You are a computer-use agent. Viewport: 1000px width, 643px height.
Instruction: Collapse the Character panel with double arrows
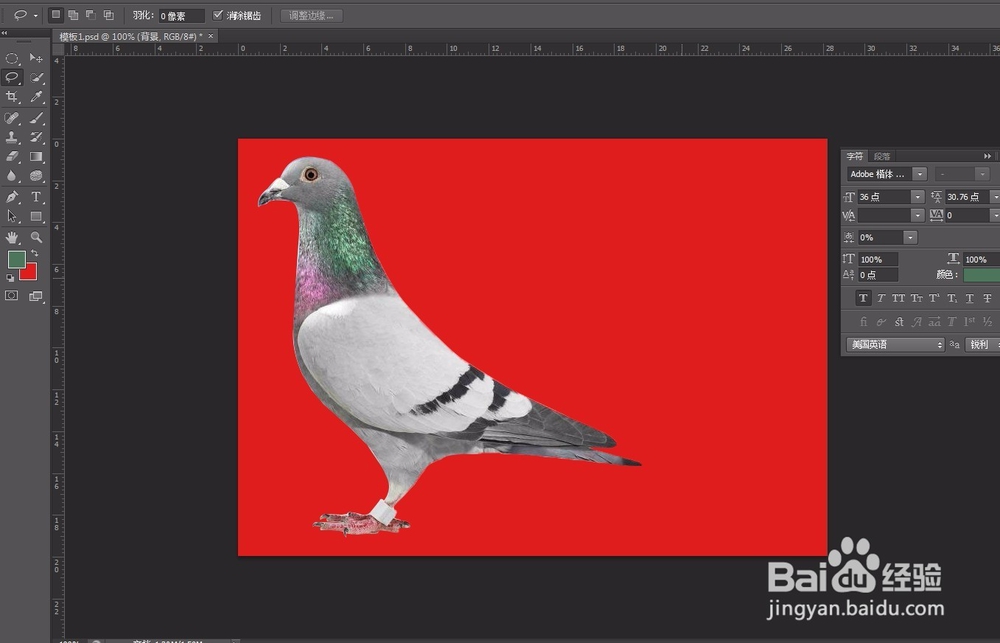[x=987, y=156]
